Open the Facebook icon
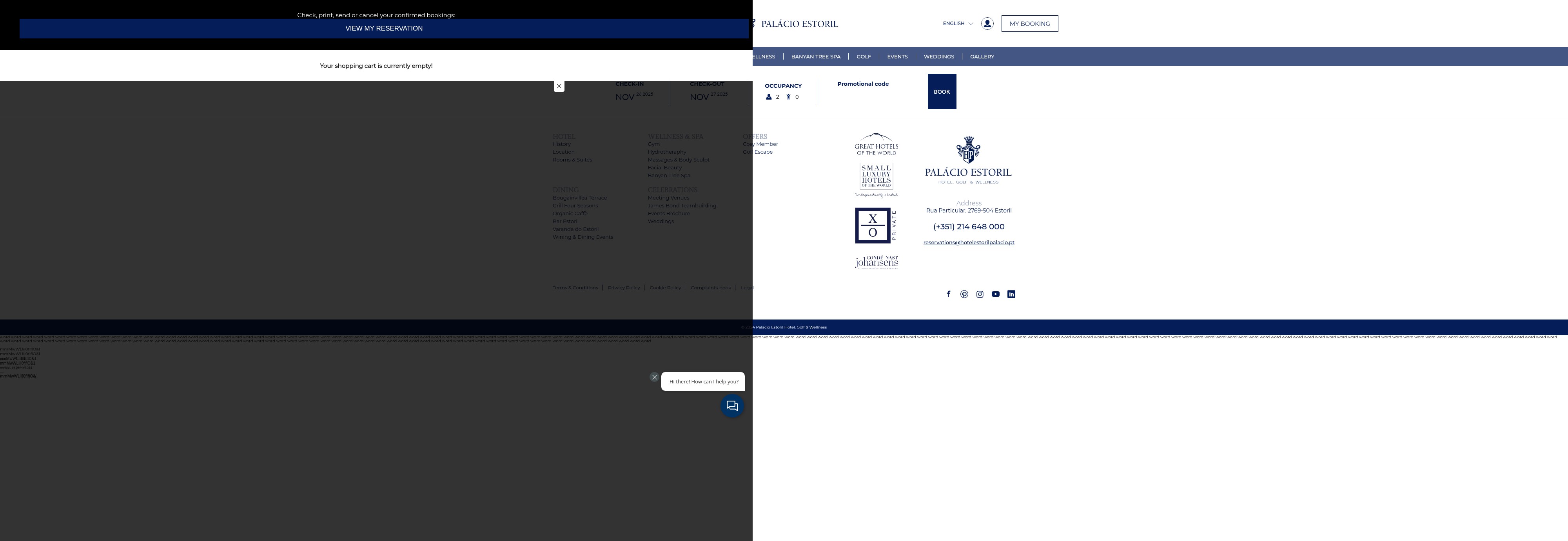Viewport: 1568px width, 541px height. [948, 294]
